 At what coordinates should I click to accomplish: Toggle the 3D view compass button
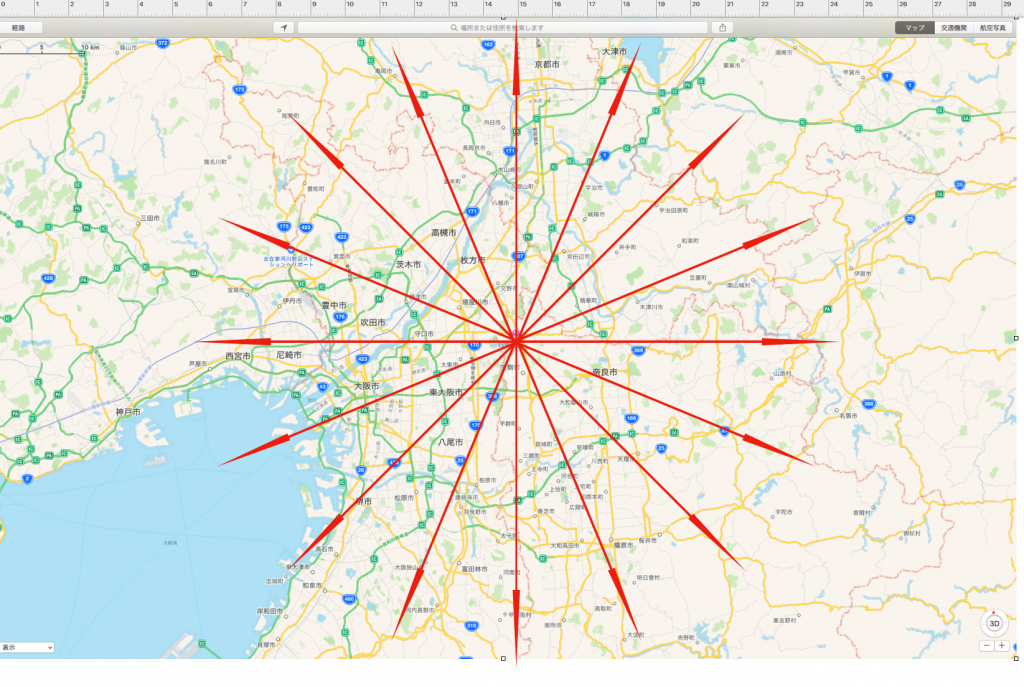(994, 623)
